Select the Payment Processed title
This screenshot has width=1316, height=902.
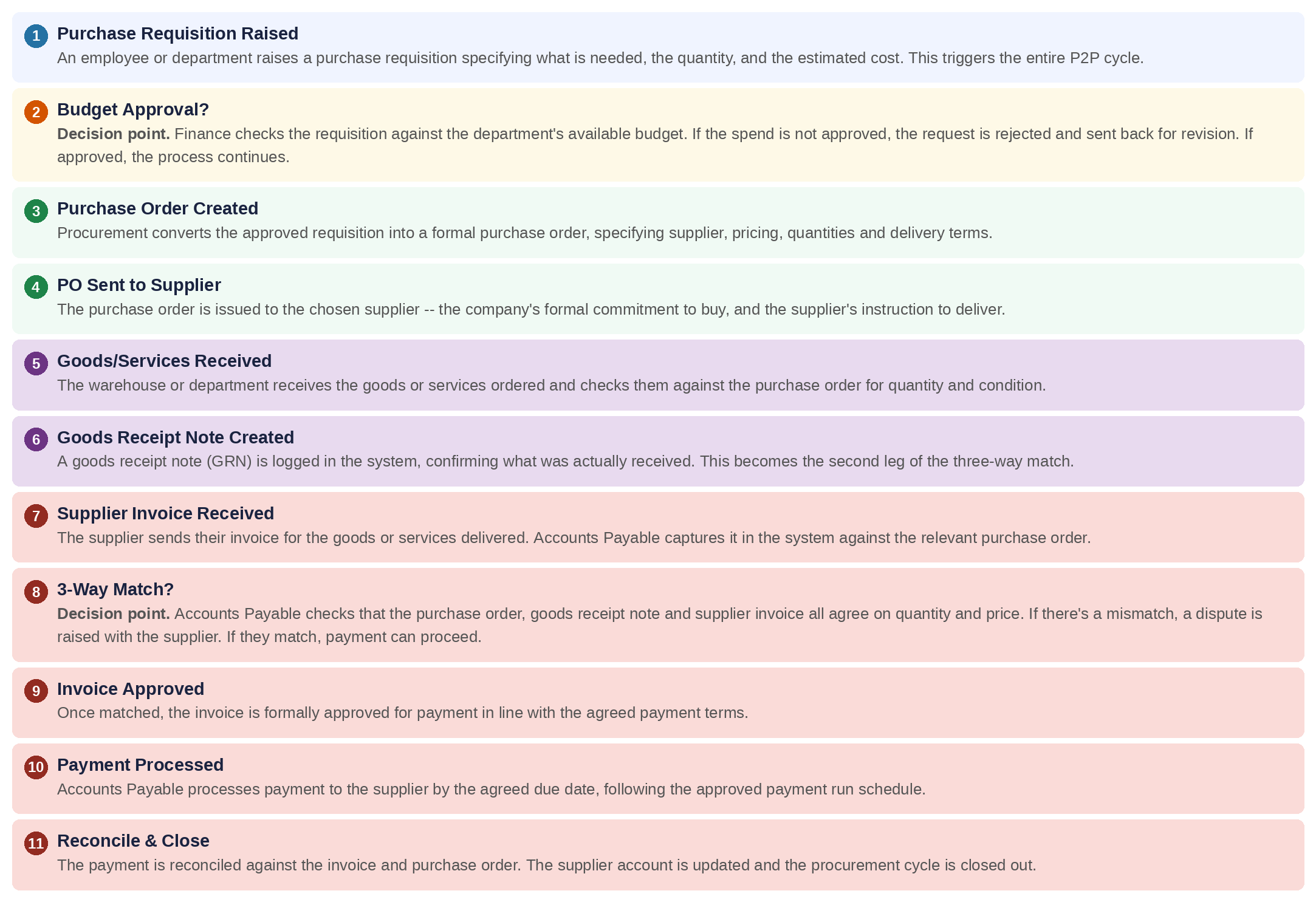(140, 765)
